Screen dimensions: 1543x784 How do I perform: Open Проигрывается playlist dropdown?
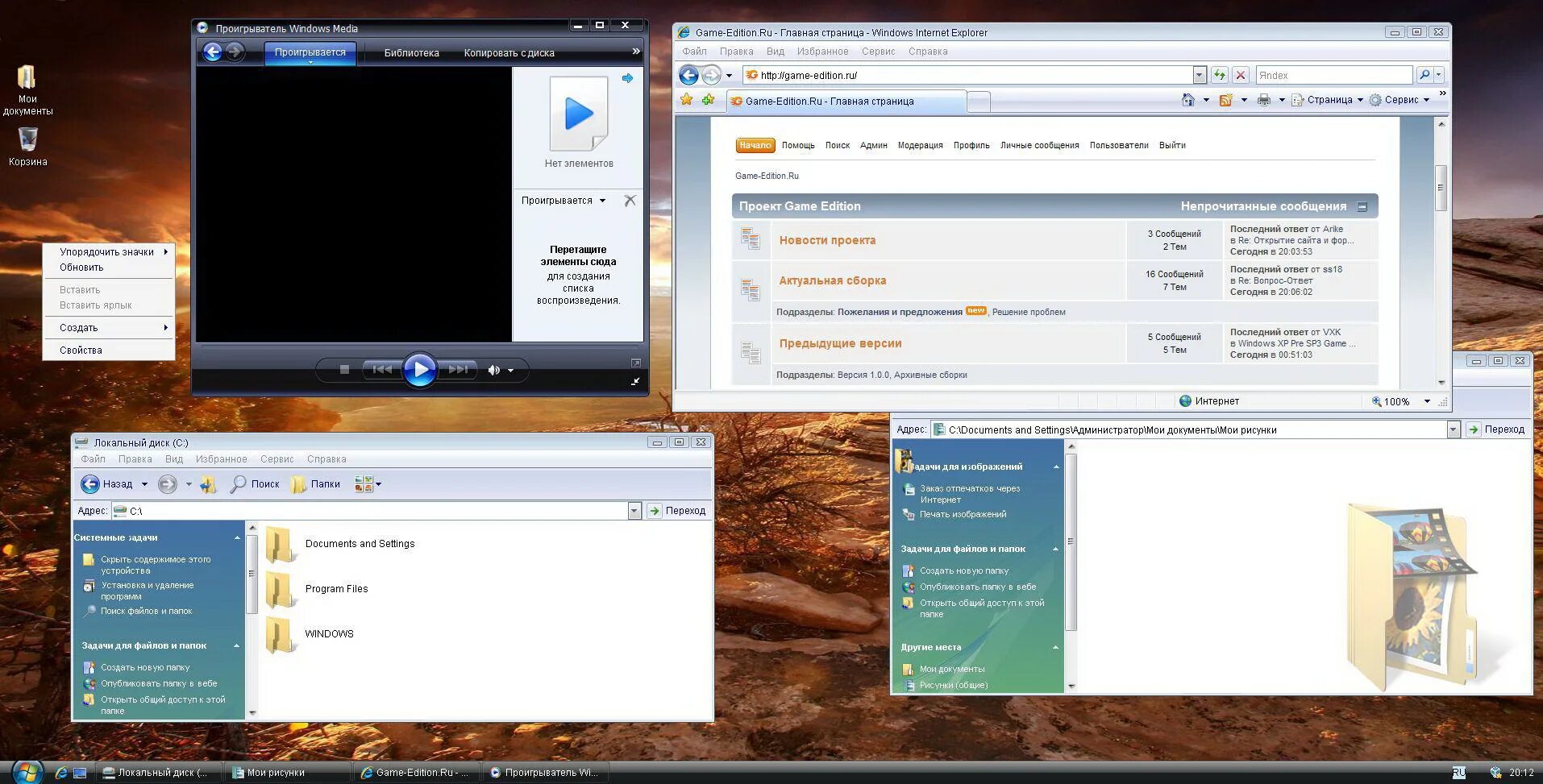click(563, 201)
